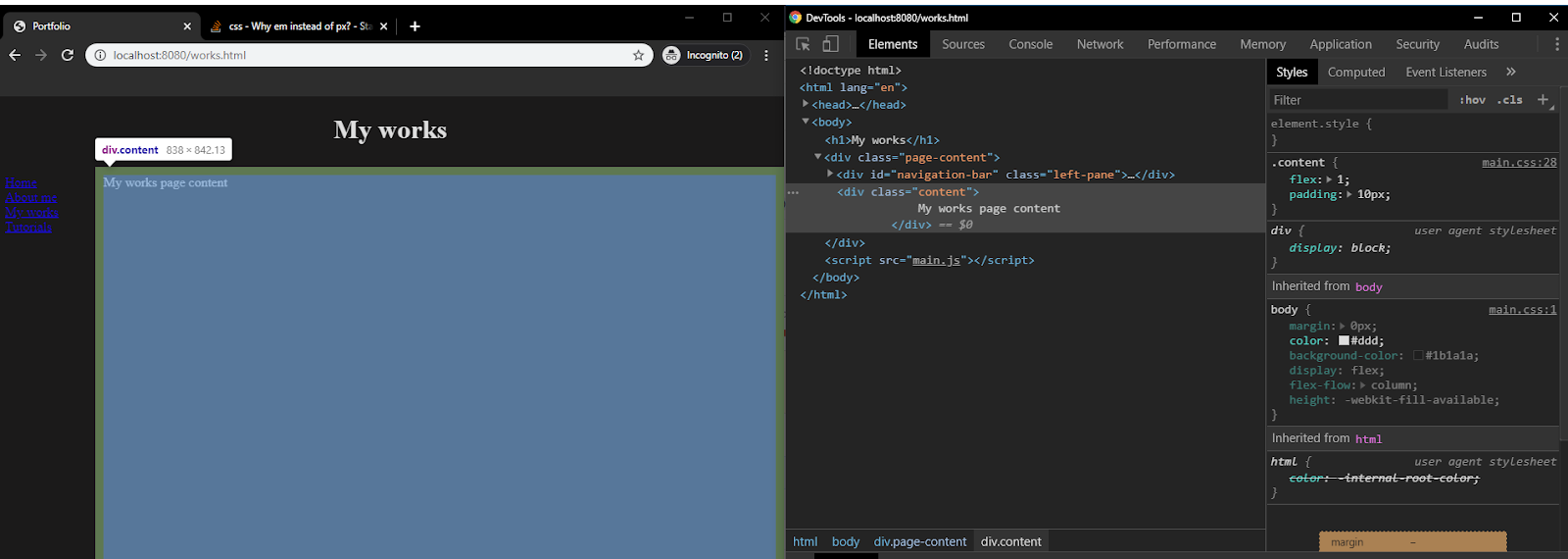Select the Computed sidebar tab
This screenshot has width=1568, height=559.
tap(1356, 72)
